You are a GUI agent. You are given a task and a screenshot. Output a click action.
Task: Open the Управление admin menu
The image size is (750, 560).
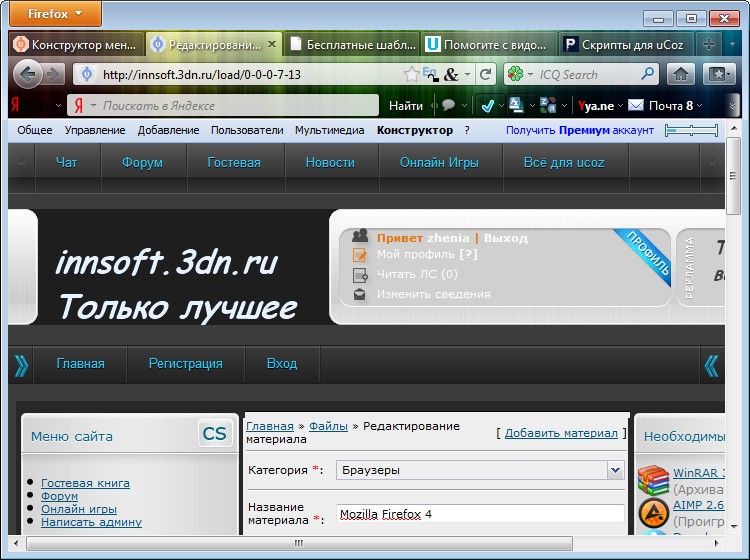tap(95, 130)
